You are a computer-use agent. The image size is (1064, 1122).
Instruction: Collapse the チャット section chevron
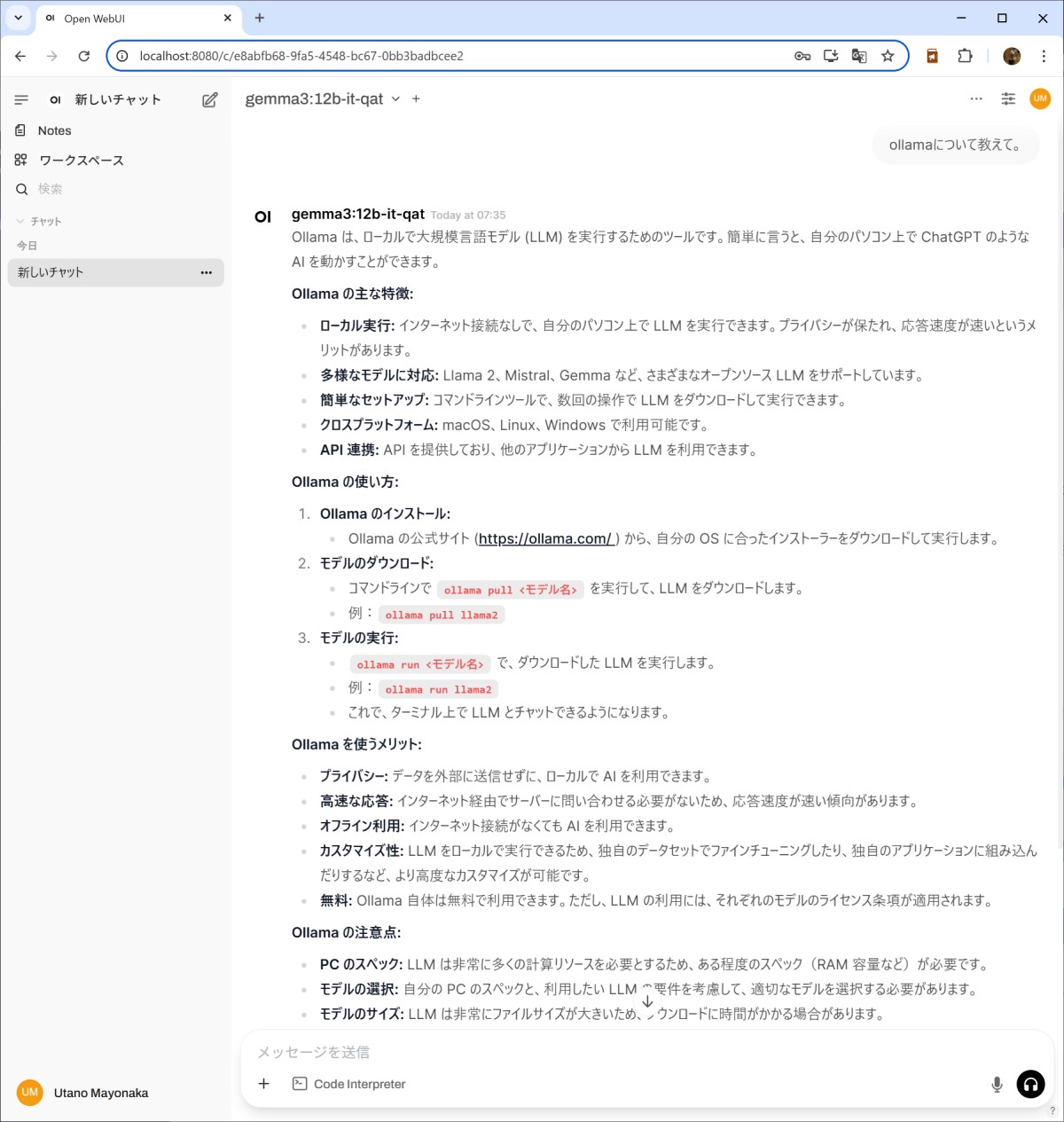tap(20, 221)
